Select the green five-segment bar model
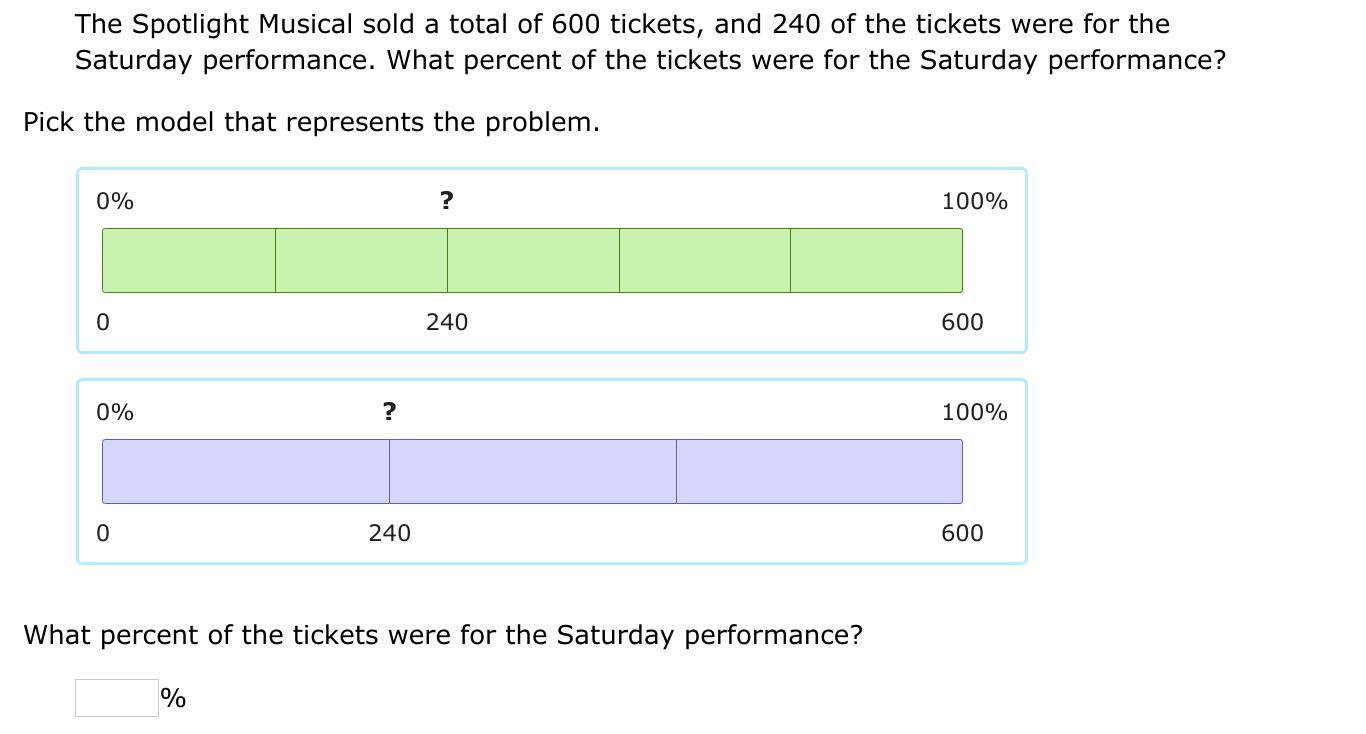This screenshot has height=734, width=1366. tap(551, 260)
